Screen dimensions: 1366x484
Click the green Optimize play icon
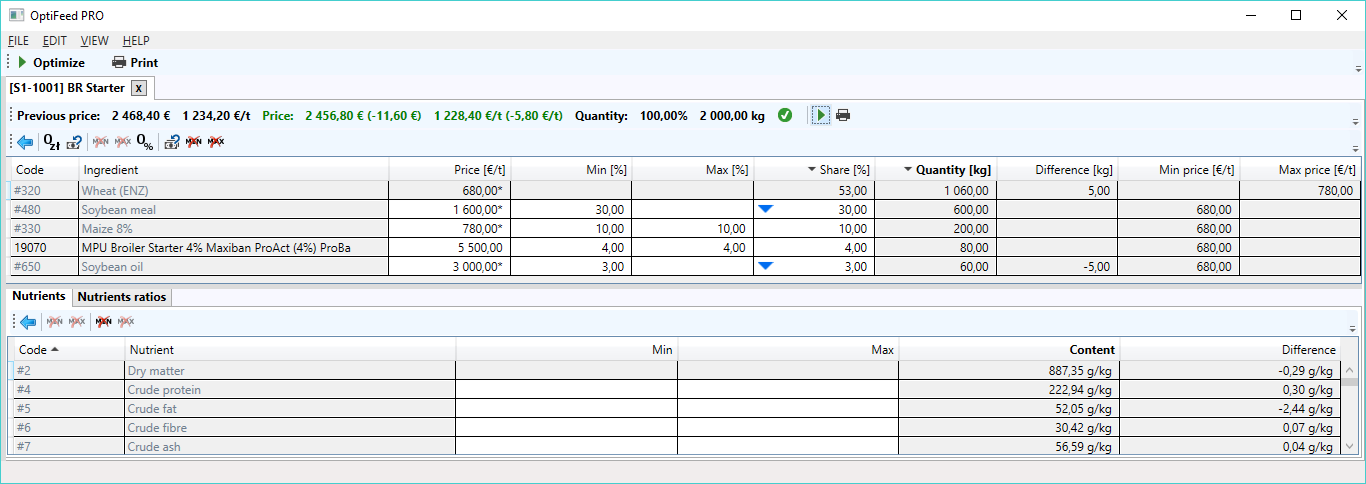[x=22, y=62]
